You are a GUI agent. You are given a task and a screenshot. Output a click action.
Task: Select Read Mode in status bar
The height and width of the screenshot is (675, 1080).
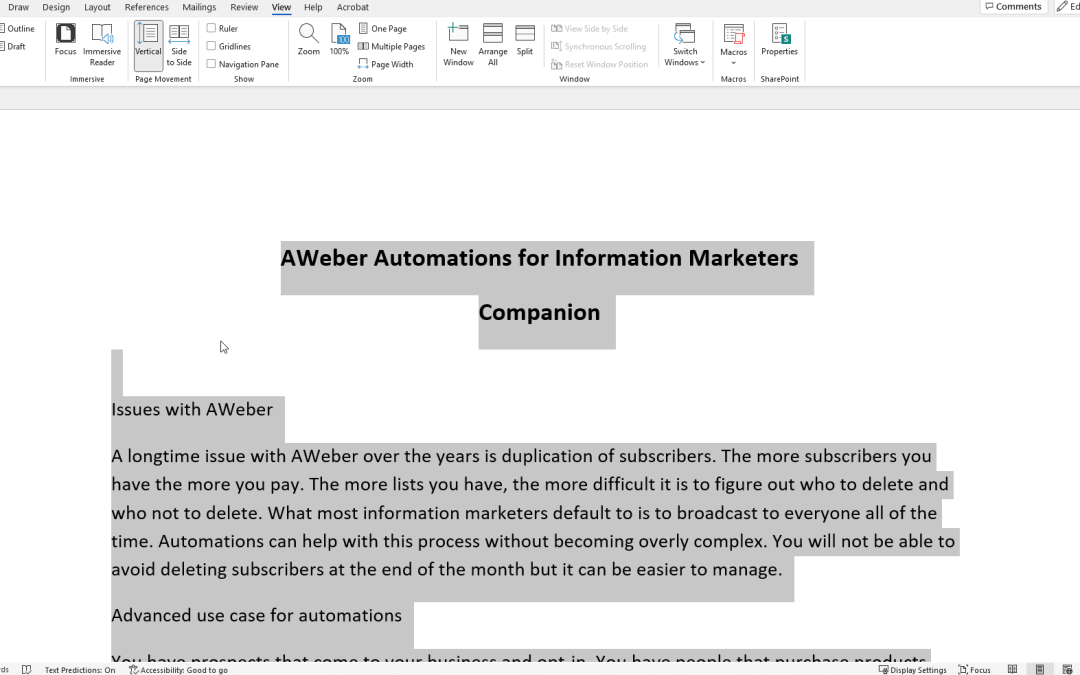(1012, 669)
